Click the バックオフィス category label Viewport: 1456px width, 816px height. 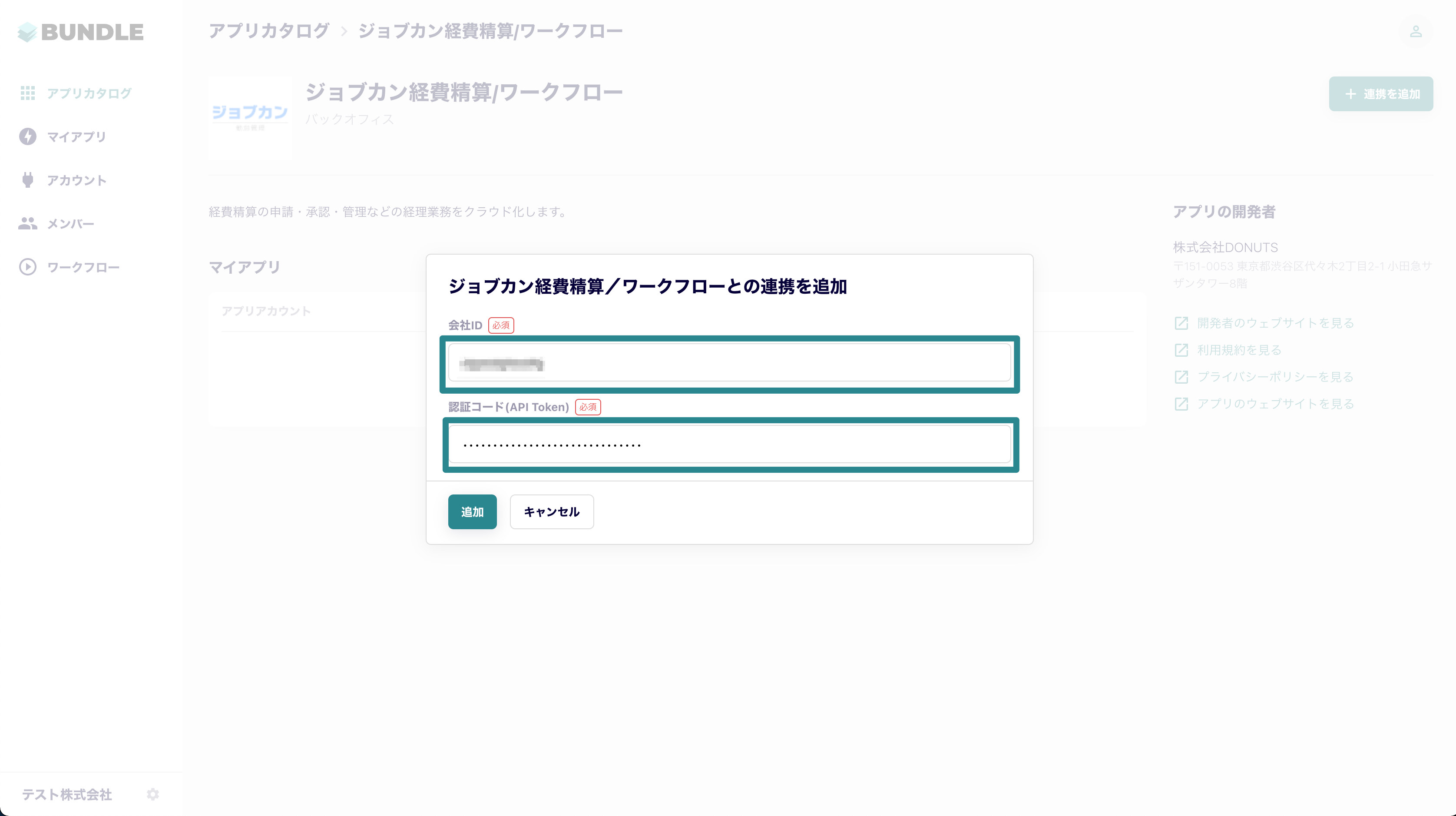click(349, 119)
